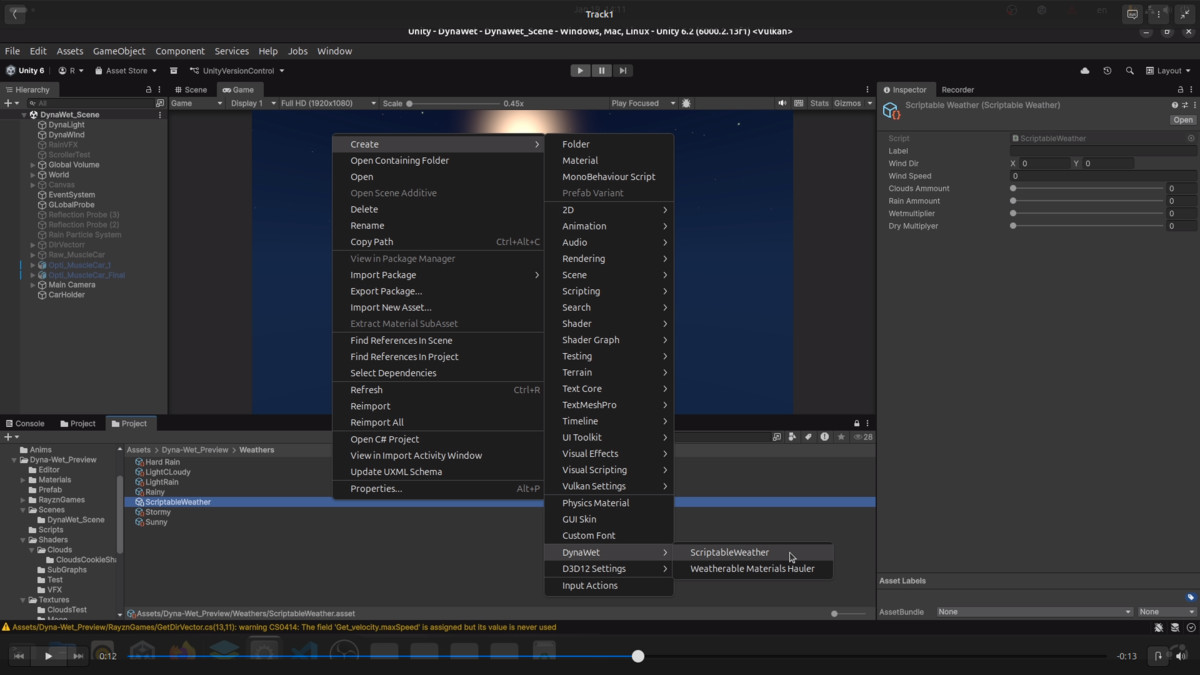Click the asset label tag icon in Inspector
Image resolution: width=1200 pixels, height=675 pixels.
[x=1191, y=597]
